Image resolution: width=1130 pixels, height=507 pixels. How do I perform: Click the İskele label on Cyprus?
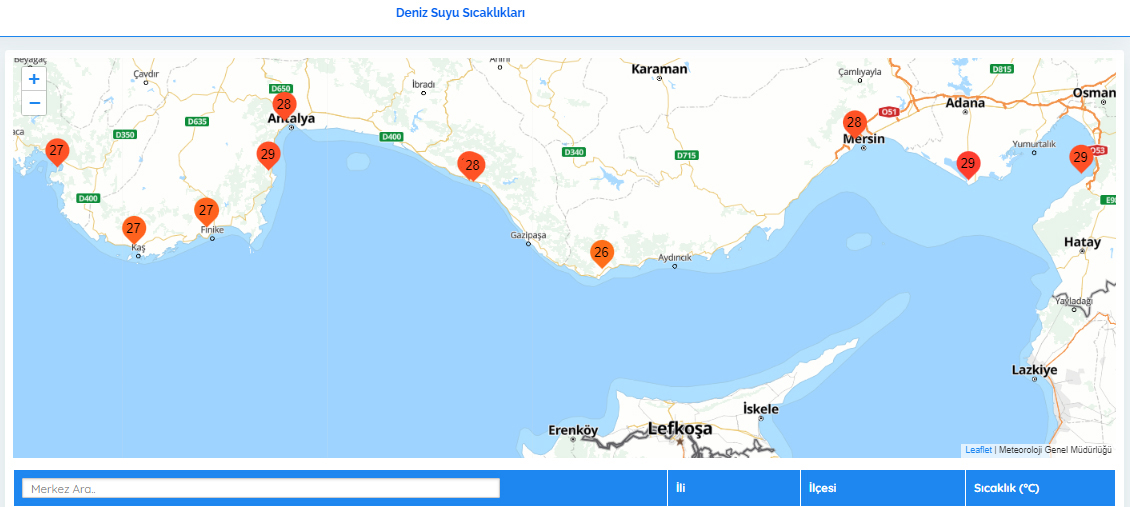coord(761,409)
